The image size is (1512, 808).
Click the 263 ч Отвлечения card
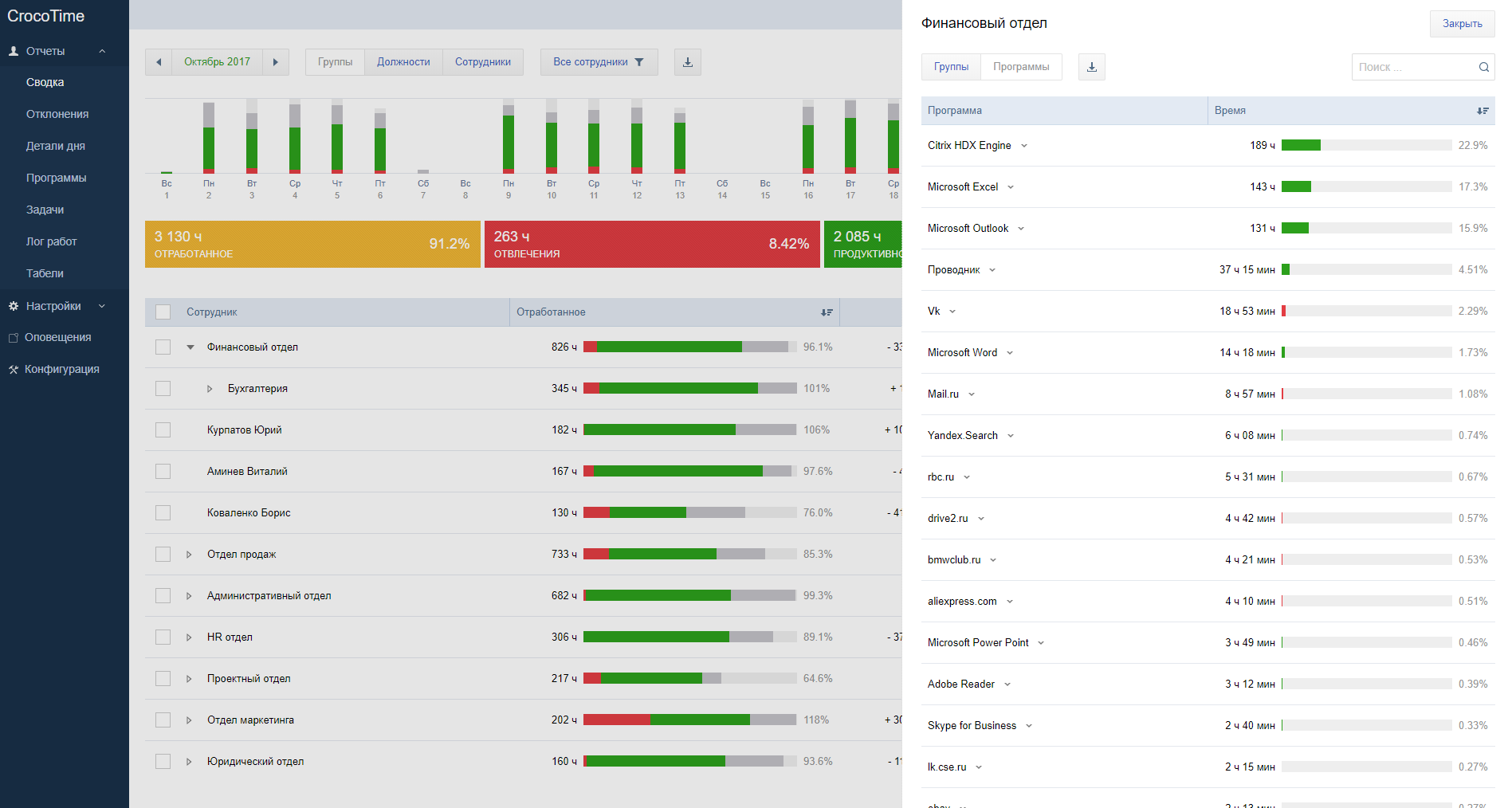click(652, 244)
